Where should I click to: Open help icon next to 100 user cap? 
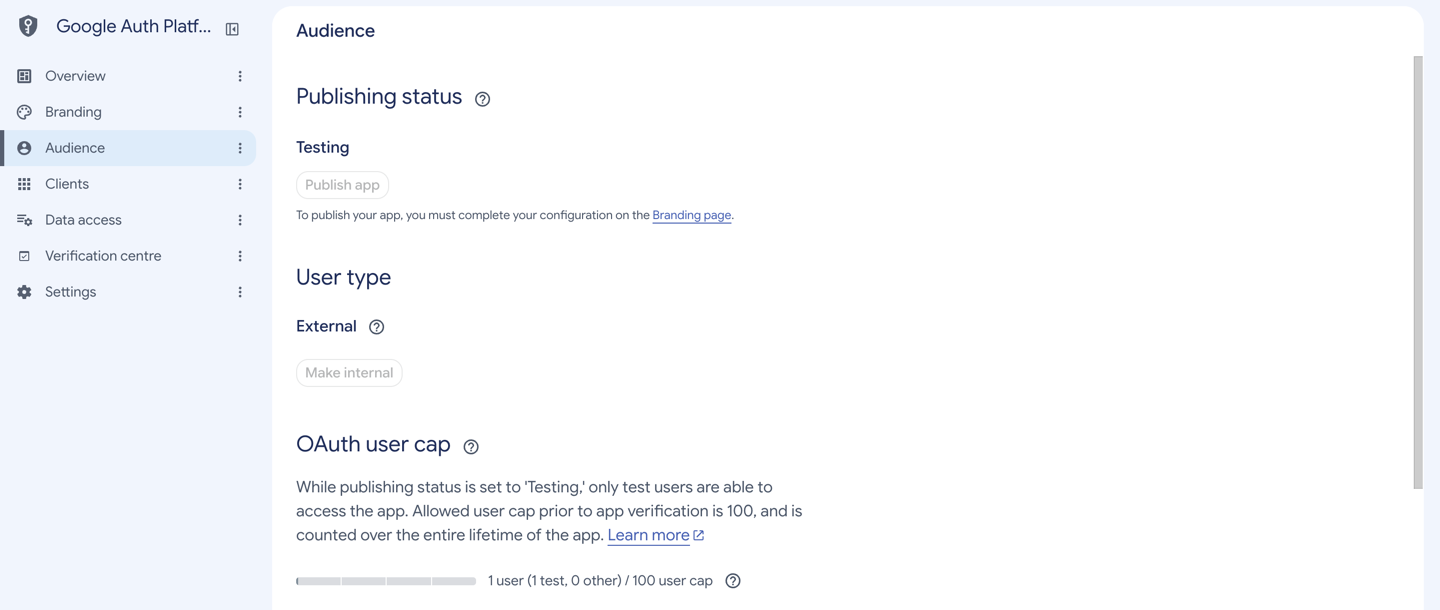coord(733,581)
